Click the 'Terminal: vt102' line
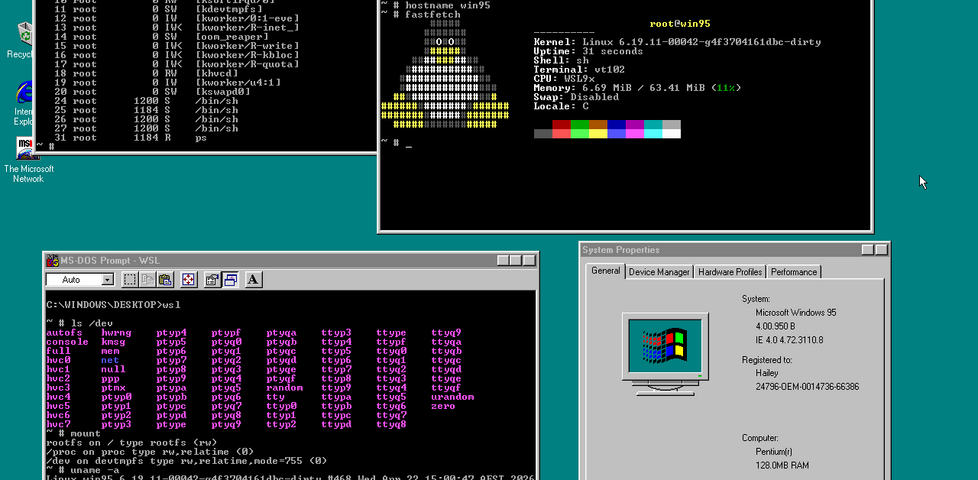The height and width of the screenshot is (480, 978). [x=579, y=70]
